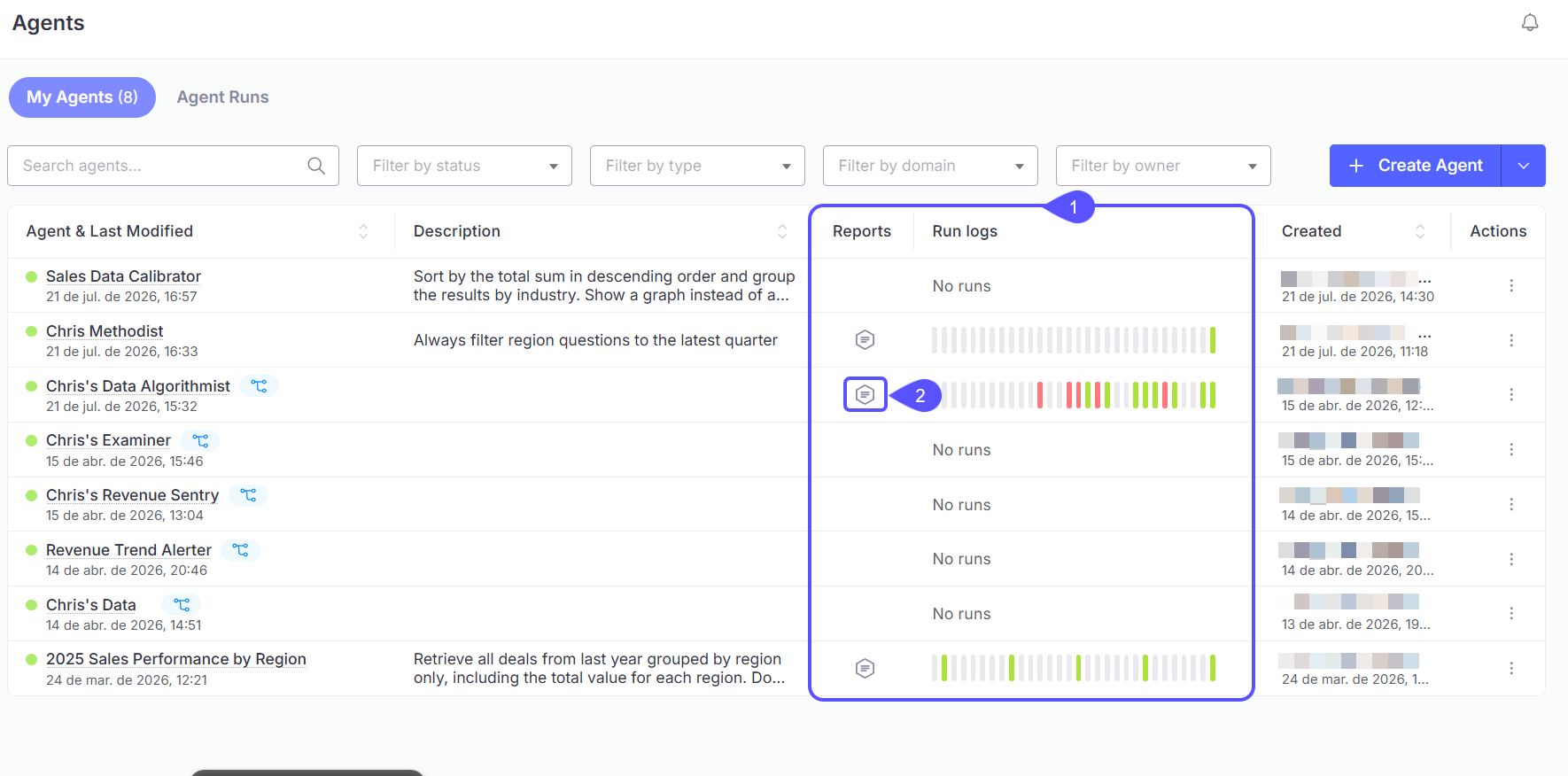Sort by the Created column
Screen dimensions: 1568x776
pos(1420,231)
